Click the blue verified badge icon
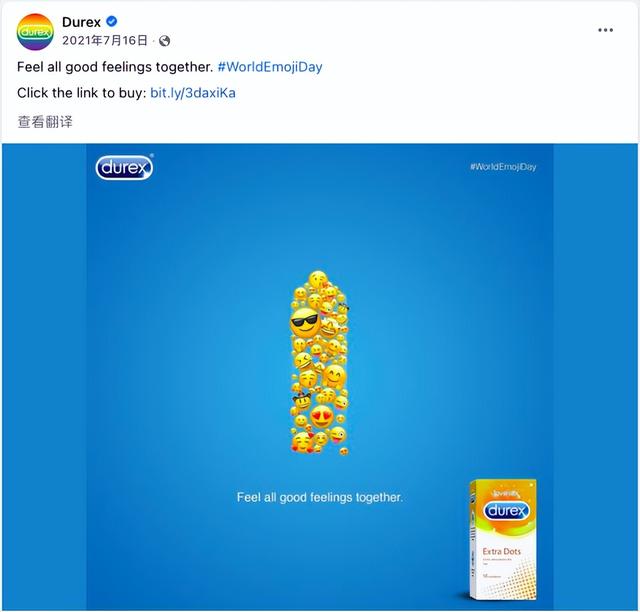Image resolution: width=640 pixels, height=612 pixels. 111,21
